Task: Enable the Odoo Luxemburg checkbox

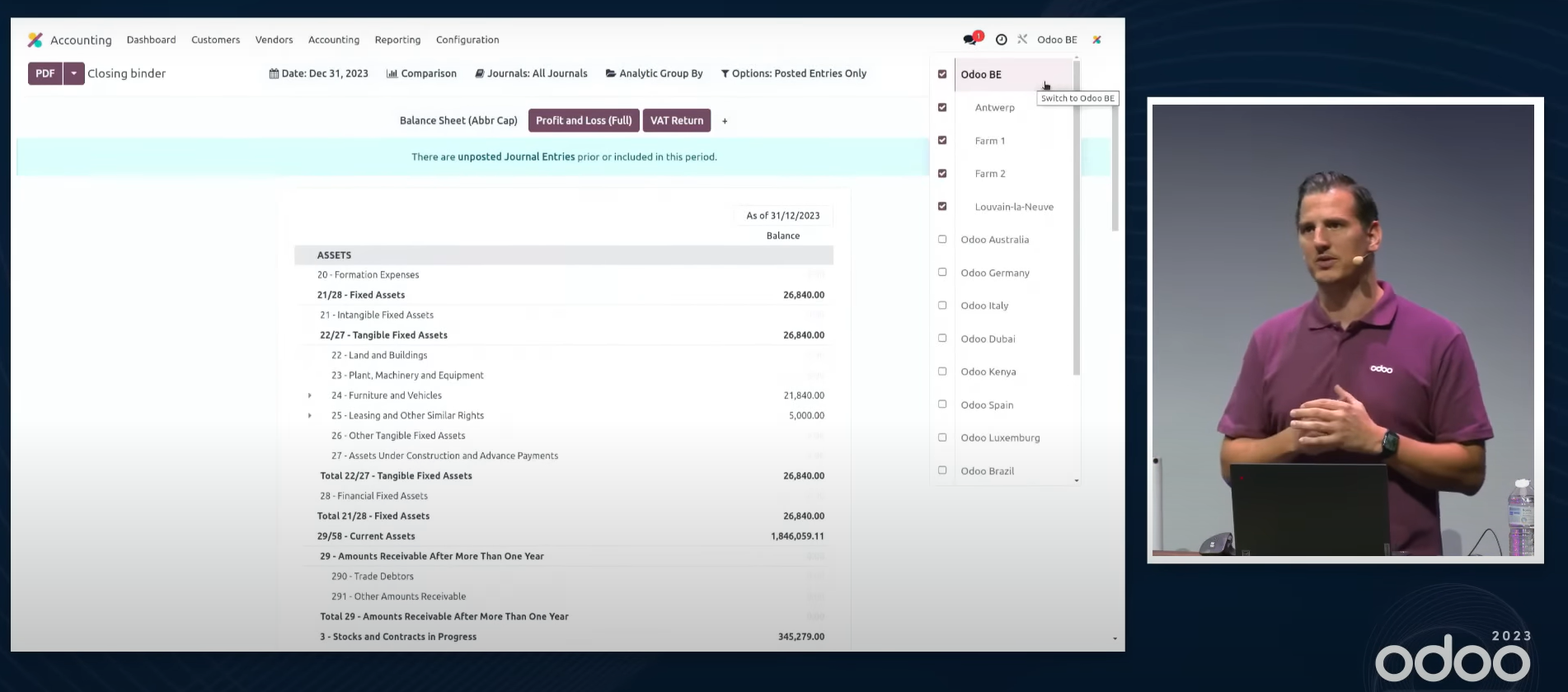Action: (942, 437)
